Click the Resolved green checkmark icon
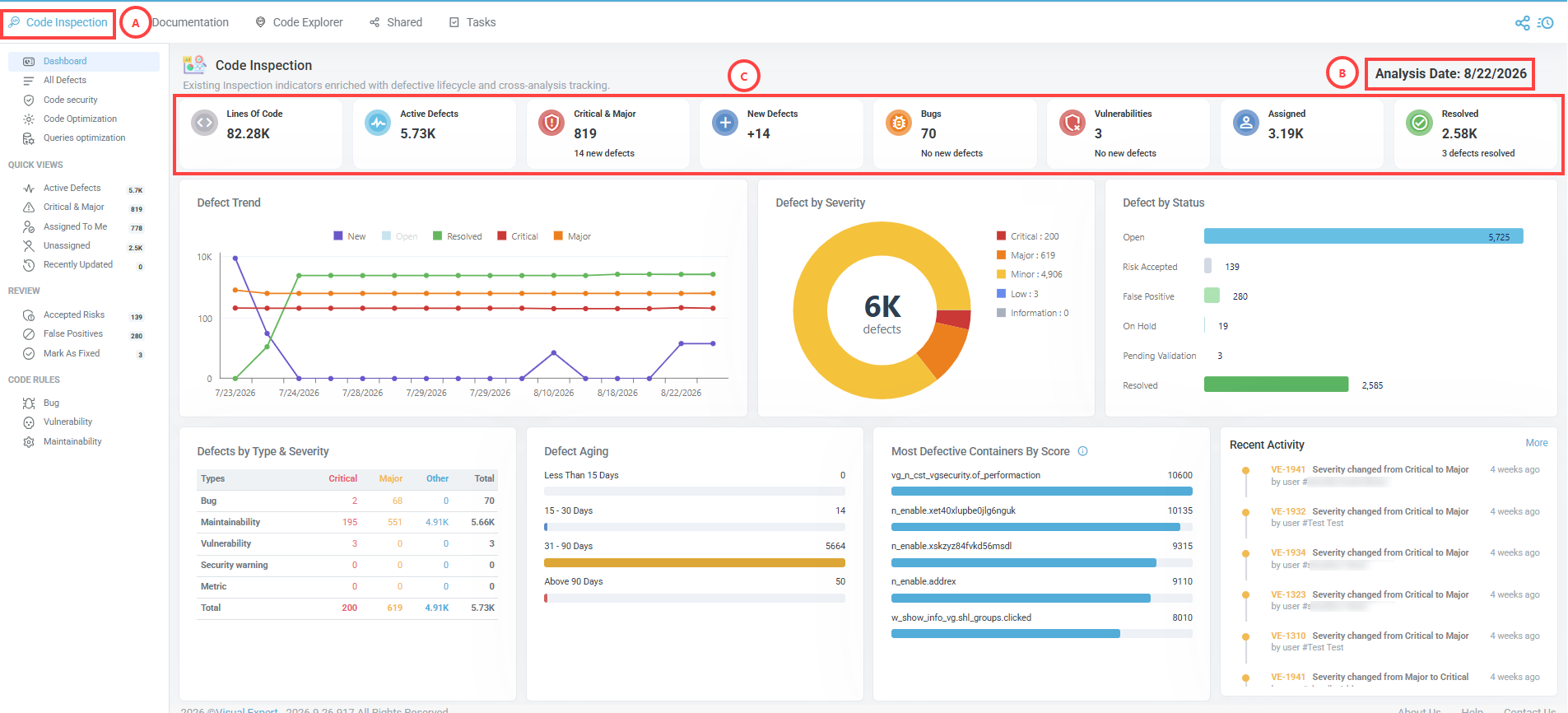 1419,123
